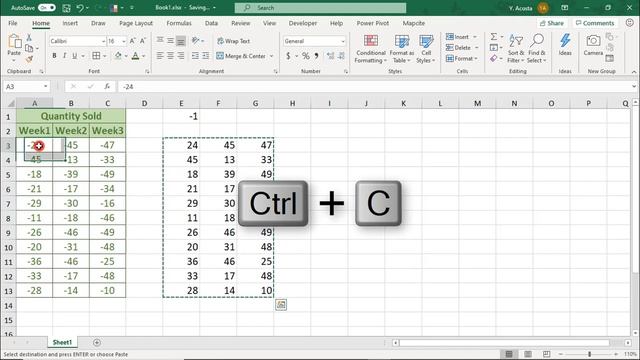This screenshot has height=360, width=640.
Task: Apply Percent Style format
Action: (x=306, y=56)
